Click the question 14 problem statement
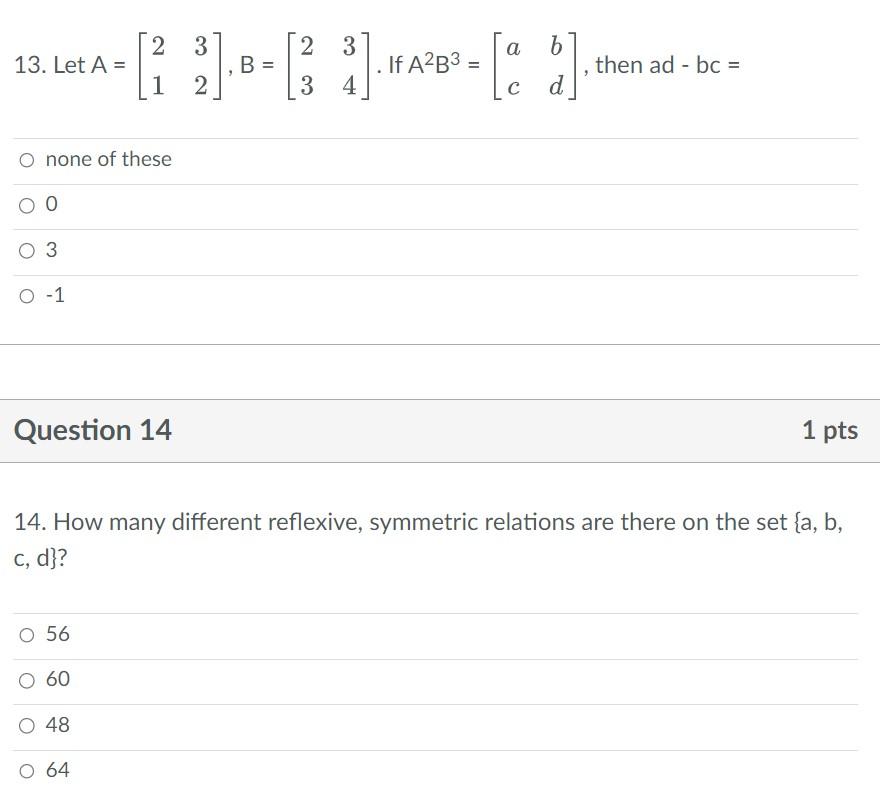The image size is (880, 804). [430, 535]
